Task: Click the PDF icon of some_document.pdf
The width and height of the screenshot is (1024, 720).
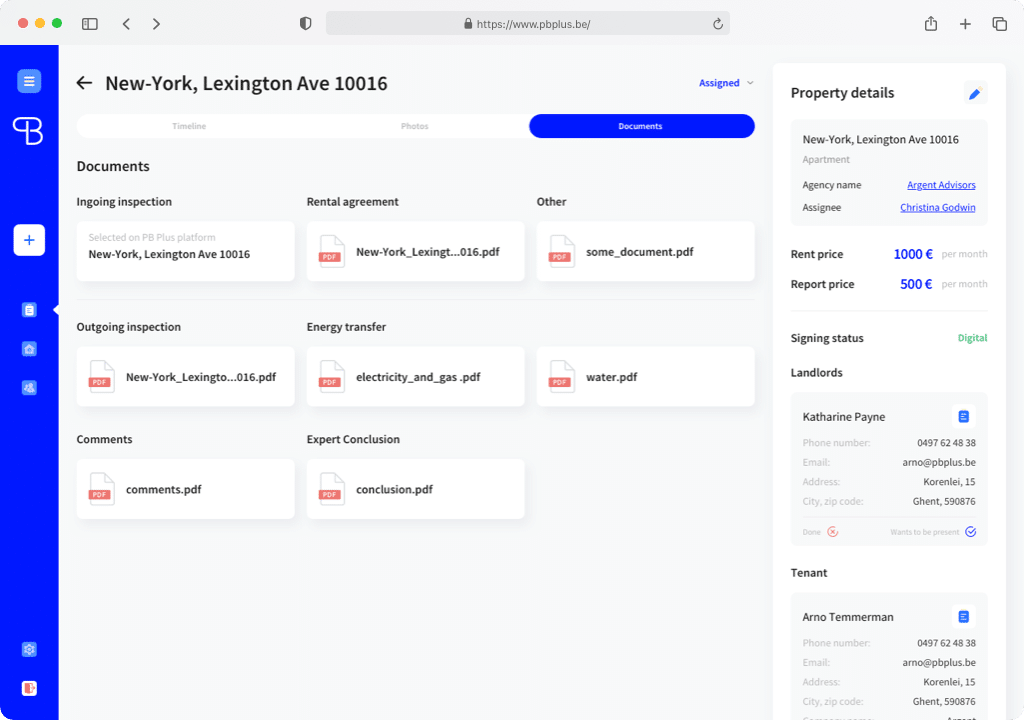Action: [562, 252]
